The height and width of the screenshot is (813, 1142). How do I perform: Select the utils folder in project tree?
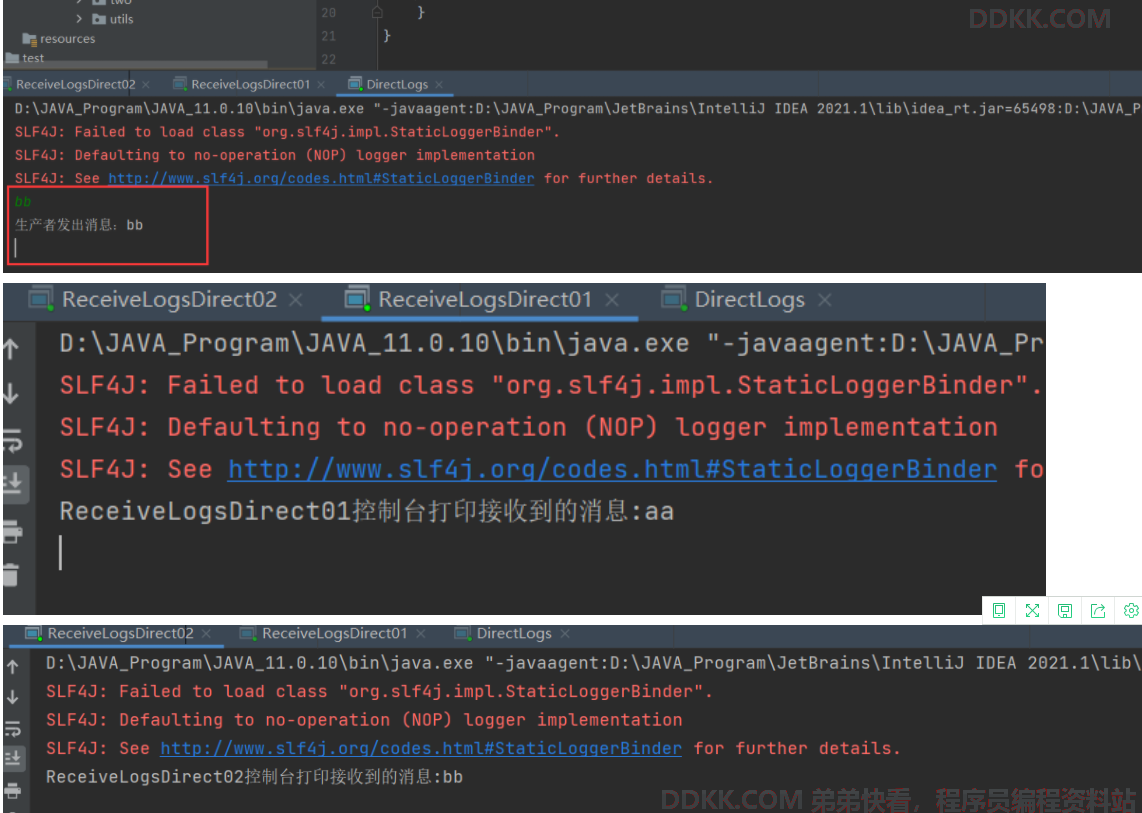[x=114, y=19]
